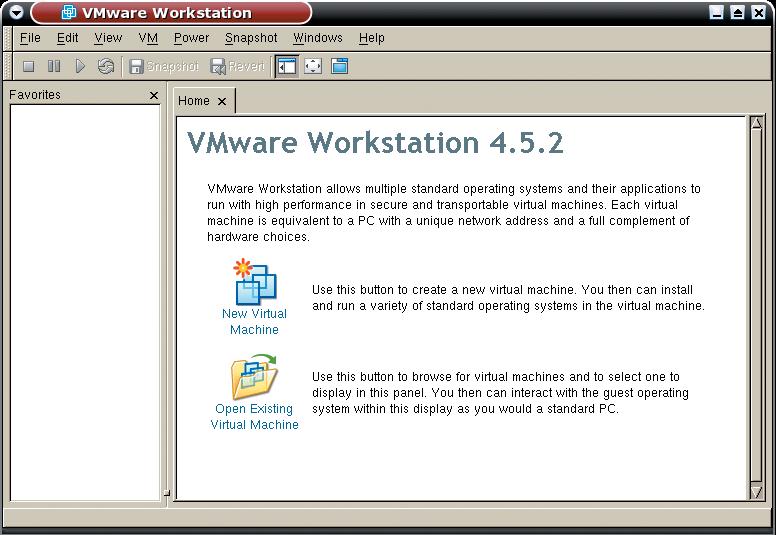Viewport: 776px width, 535px height.
Task: Click the Quick Switch mode toolbar icon
Action: tap(340, 66)
